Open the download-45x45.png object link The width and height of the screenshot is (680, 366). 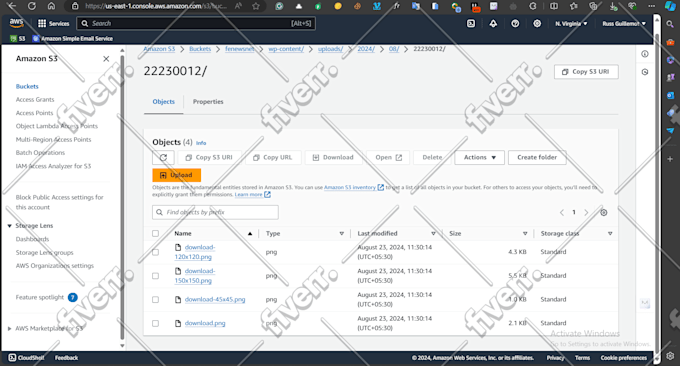215,300
